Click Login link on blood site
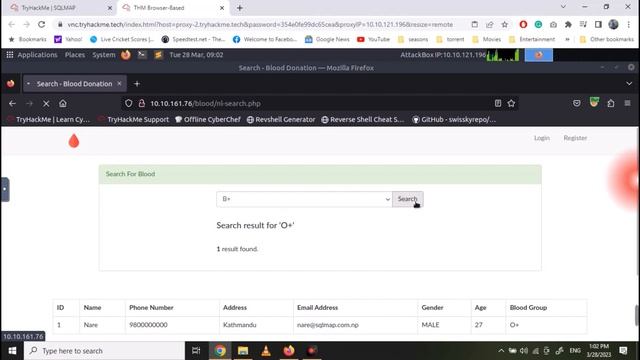Viewport: 640px width, 360px height. (x=542, y=138)
